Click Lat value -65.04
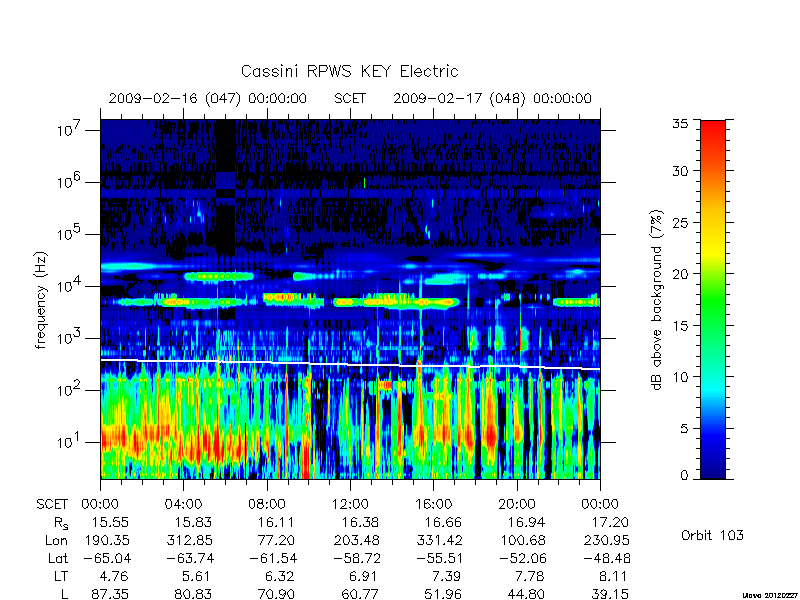 click(106, 558)
